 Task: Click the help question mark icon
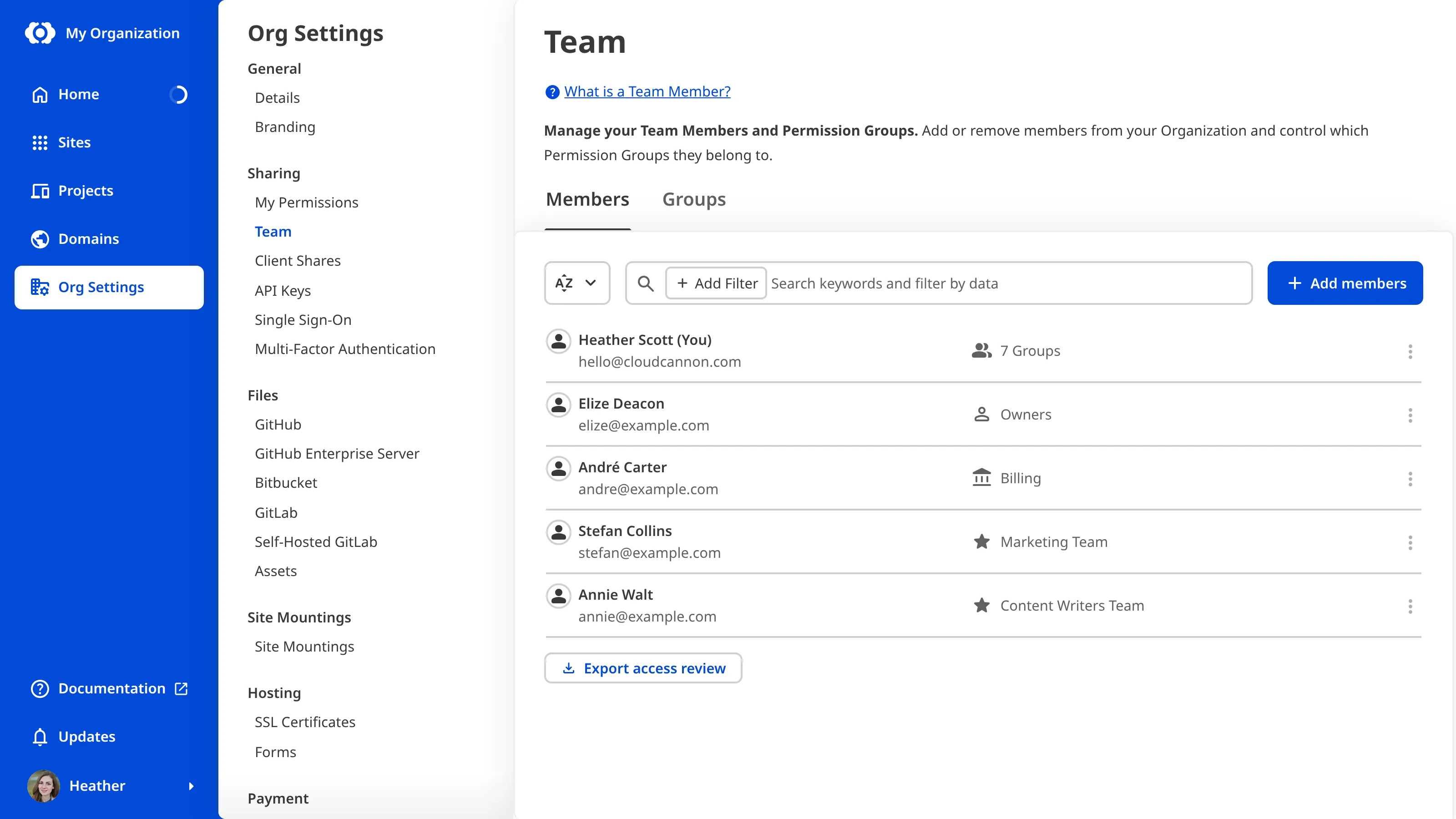(x=552, y=91)
